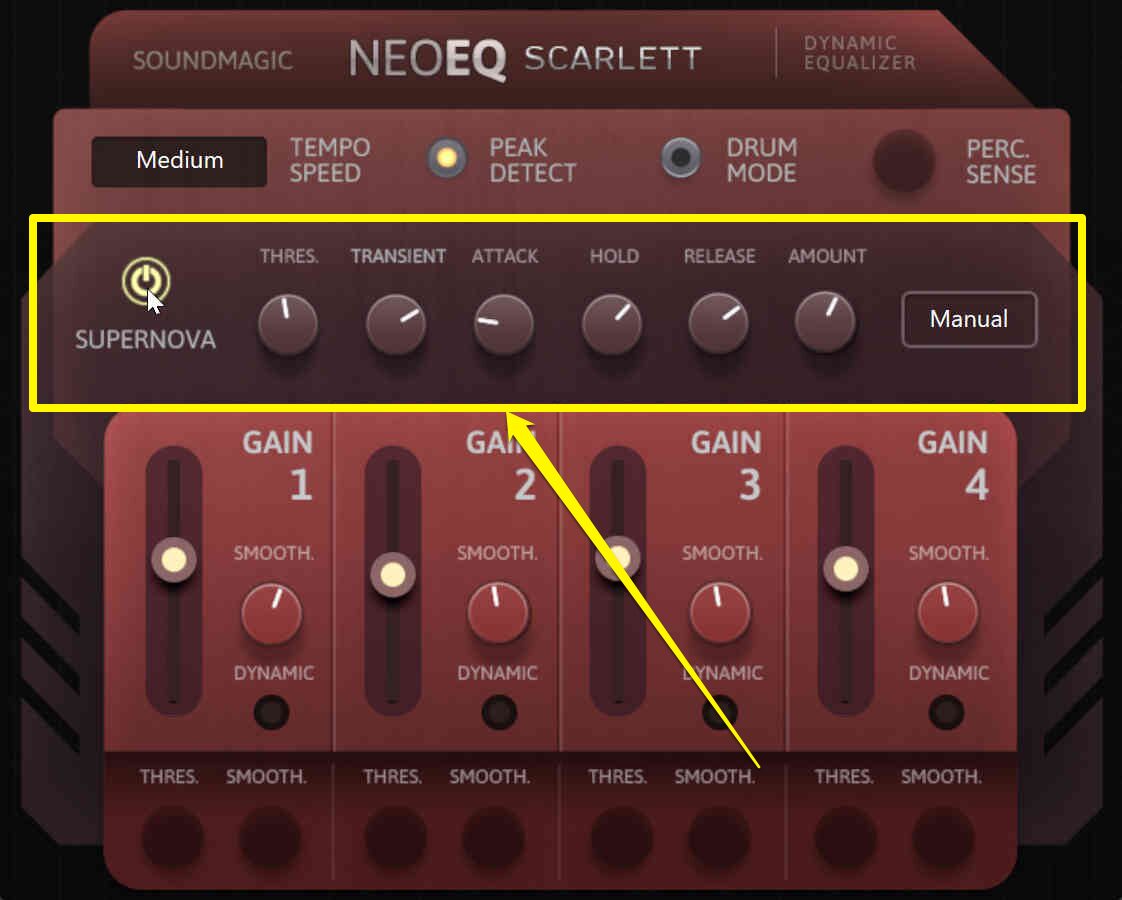Click the Supernova THRES. knob
The width and height of the screenshot is (1122, 900).
click(288, 324)
